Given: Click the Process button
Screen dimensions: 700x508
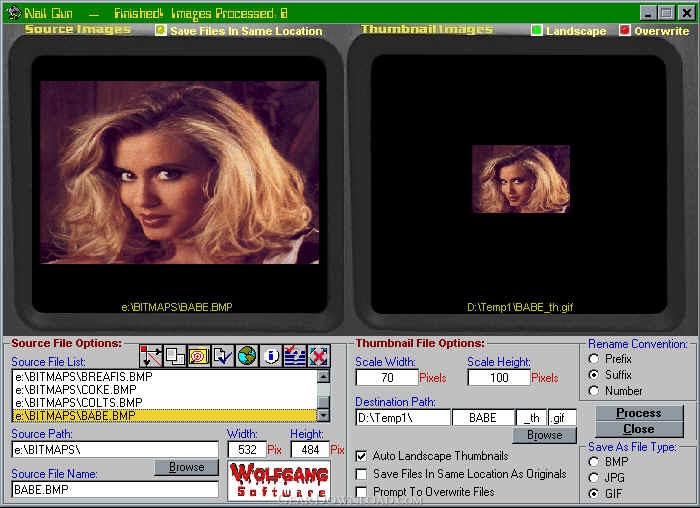Looking at the screenshot, I should coord(639,413).
